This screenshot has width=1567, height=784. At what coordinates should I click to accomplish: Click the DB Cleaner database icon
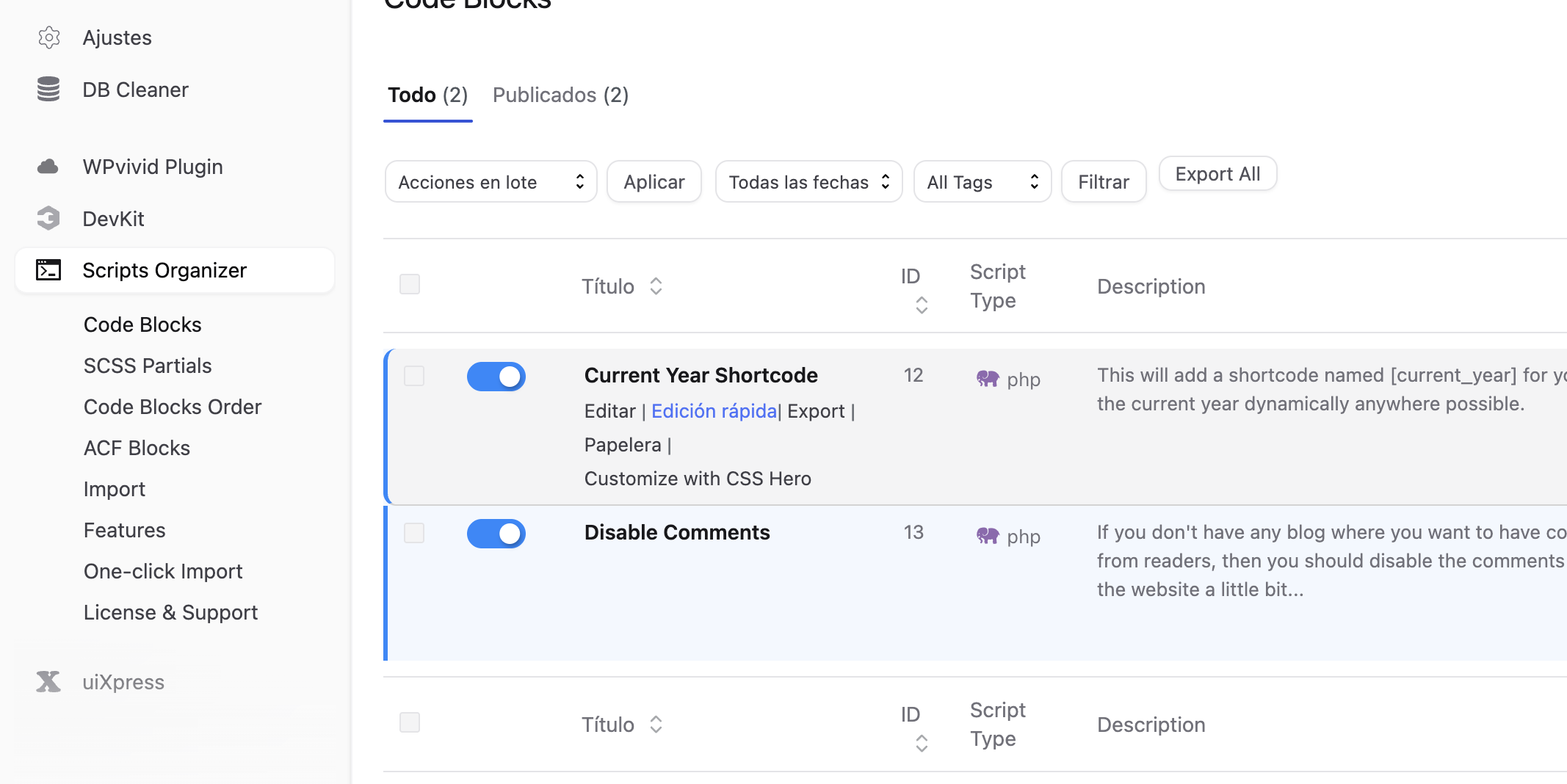click(x=48, y=90)
